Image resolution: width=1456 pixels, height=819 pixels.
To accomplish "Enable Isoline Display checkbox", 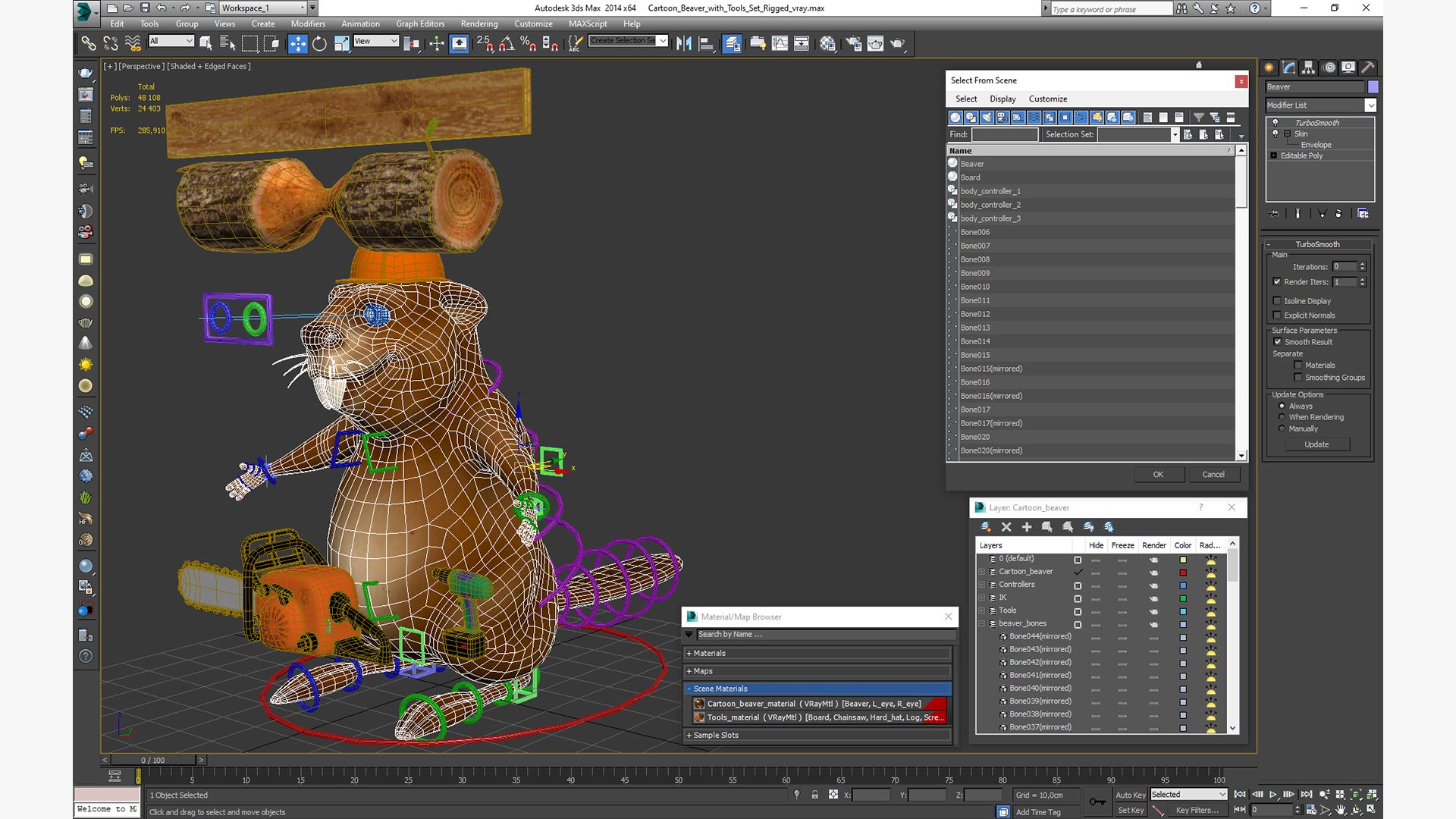I will (1277, 300).
